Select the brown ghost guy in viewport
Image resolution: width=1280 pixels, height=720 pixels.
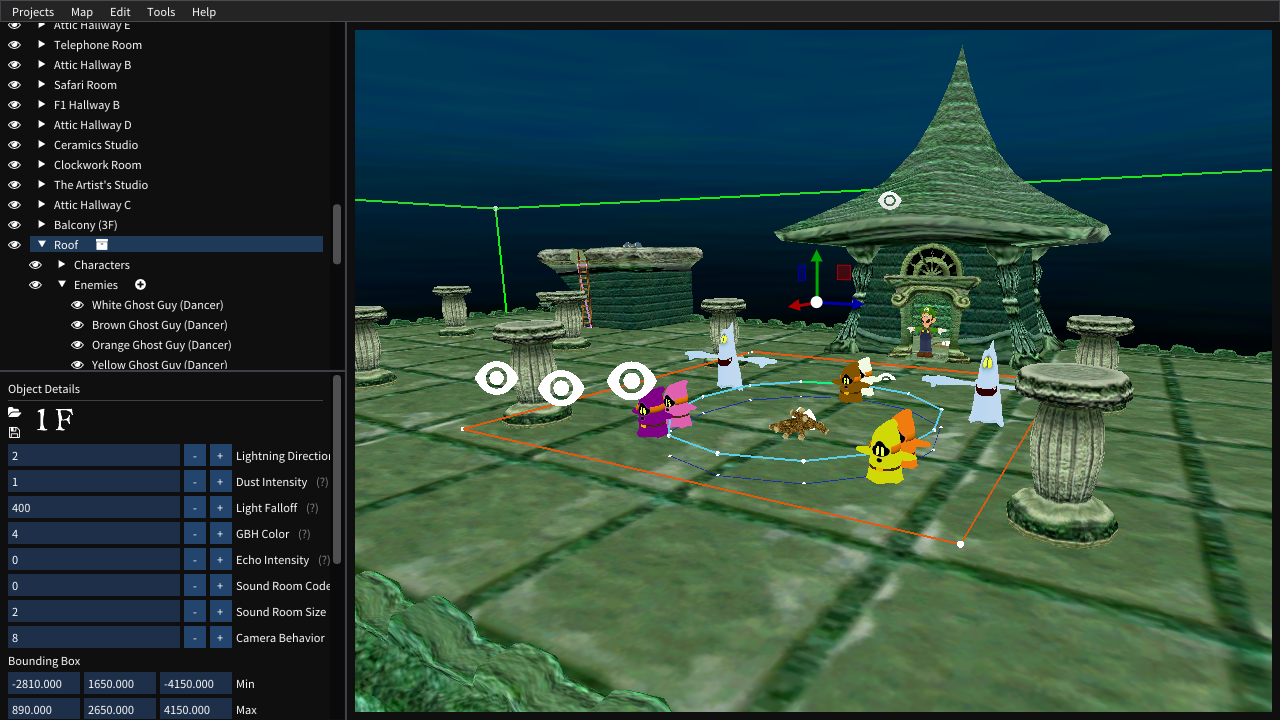coord(851,383)
